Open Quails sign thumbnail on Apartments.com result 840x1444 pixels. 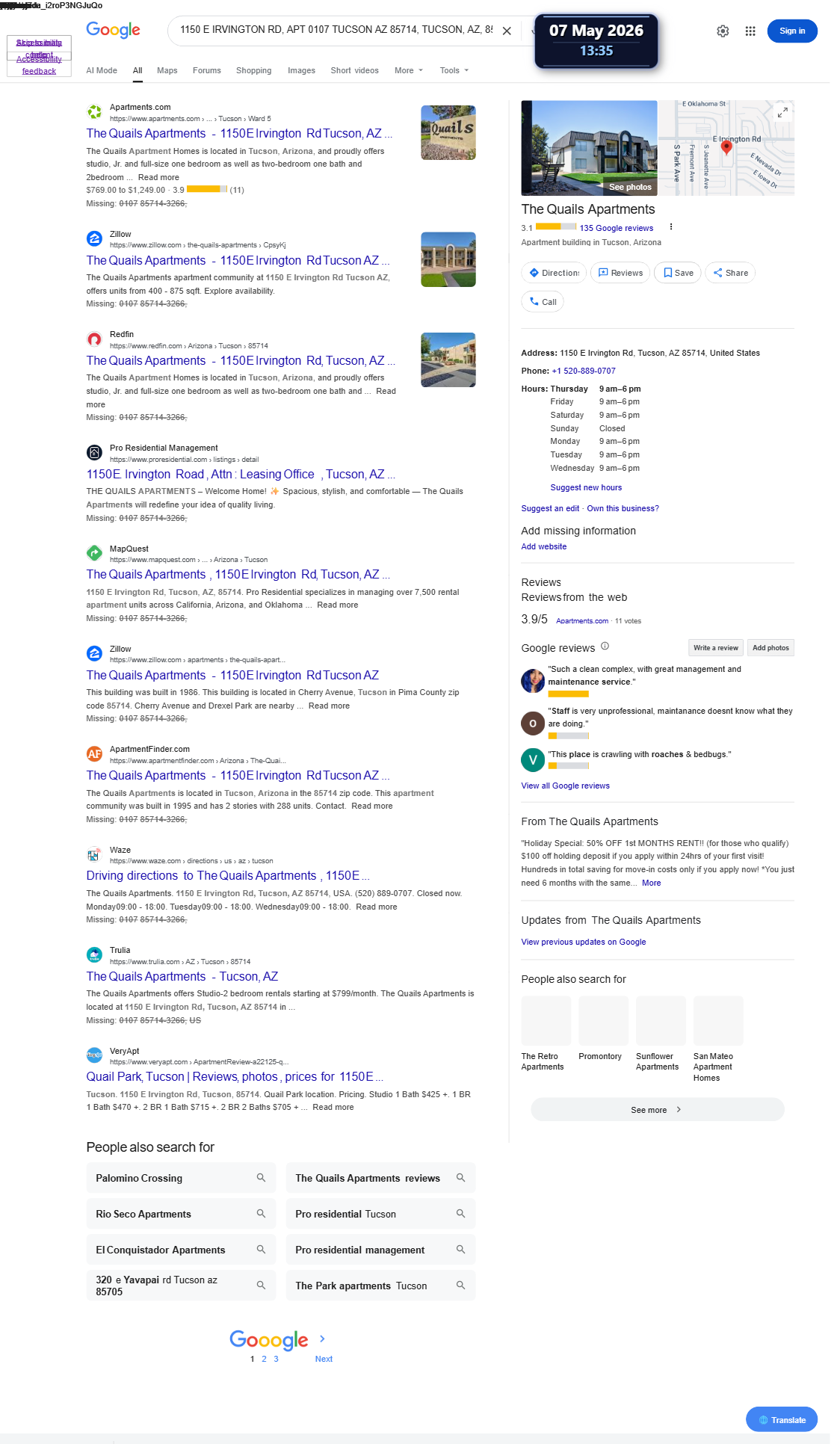448,133
